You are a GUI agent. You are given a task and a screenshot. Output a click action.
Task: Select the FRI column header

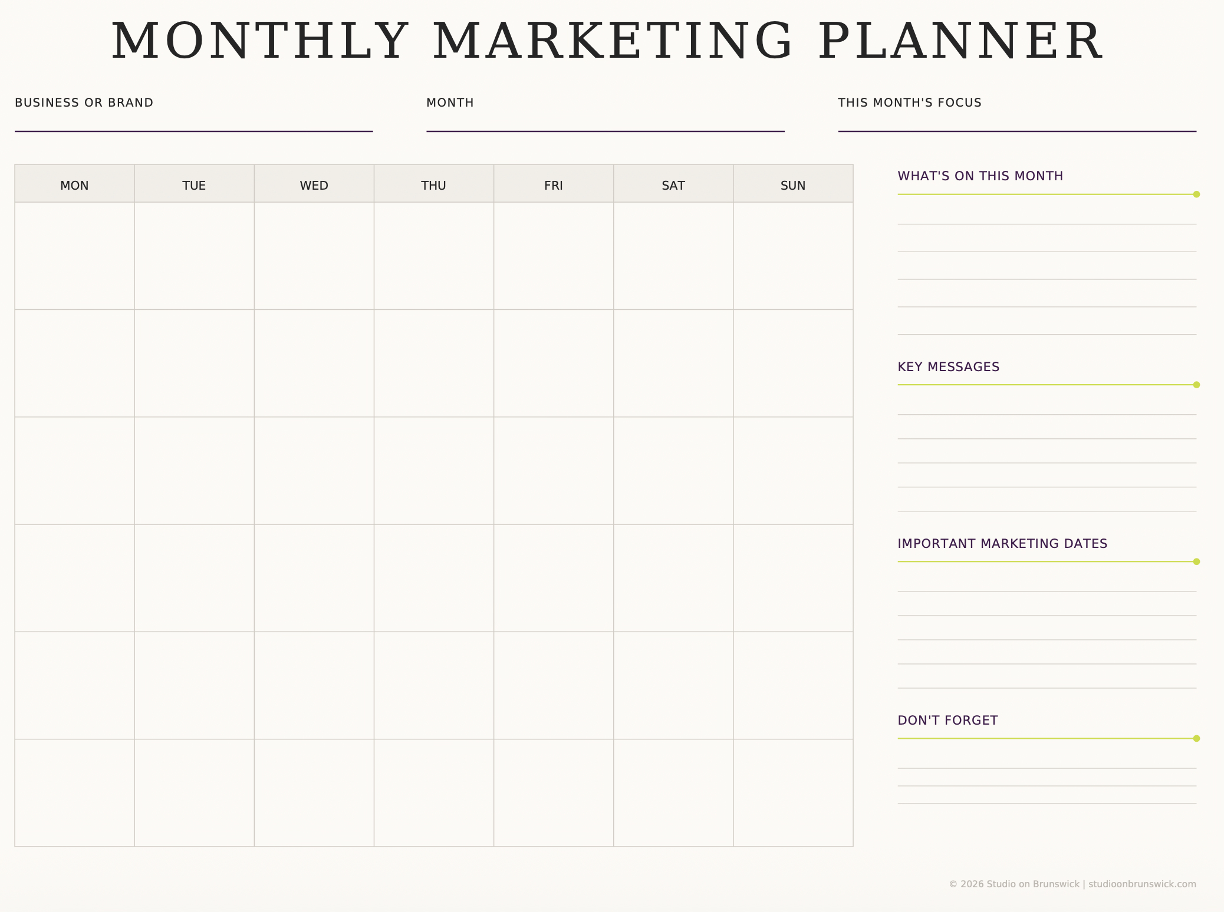(554, 184)
